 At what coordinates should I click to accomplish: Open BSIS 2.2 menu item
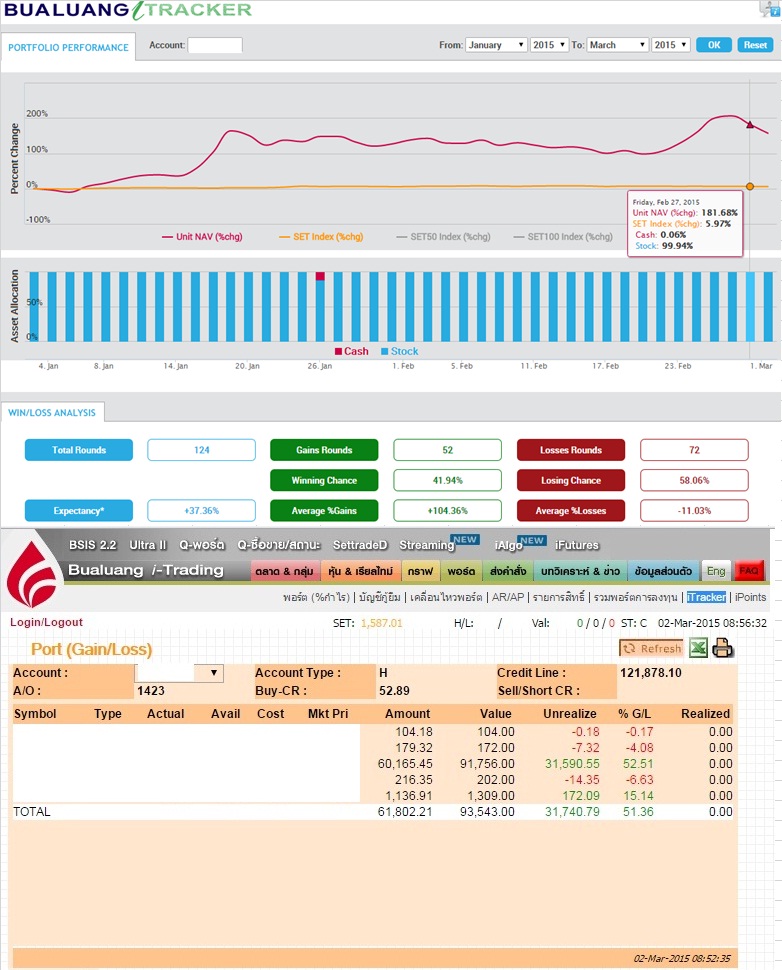pos(92,545)
